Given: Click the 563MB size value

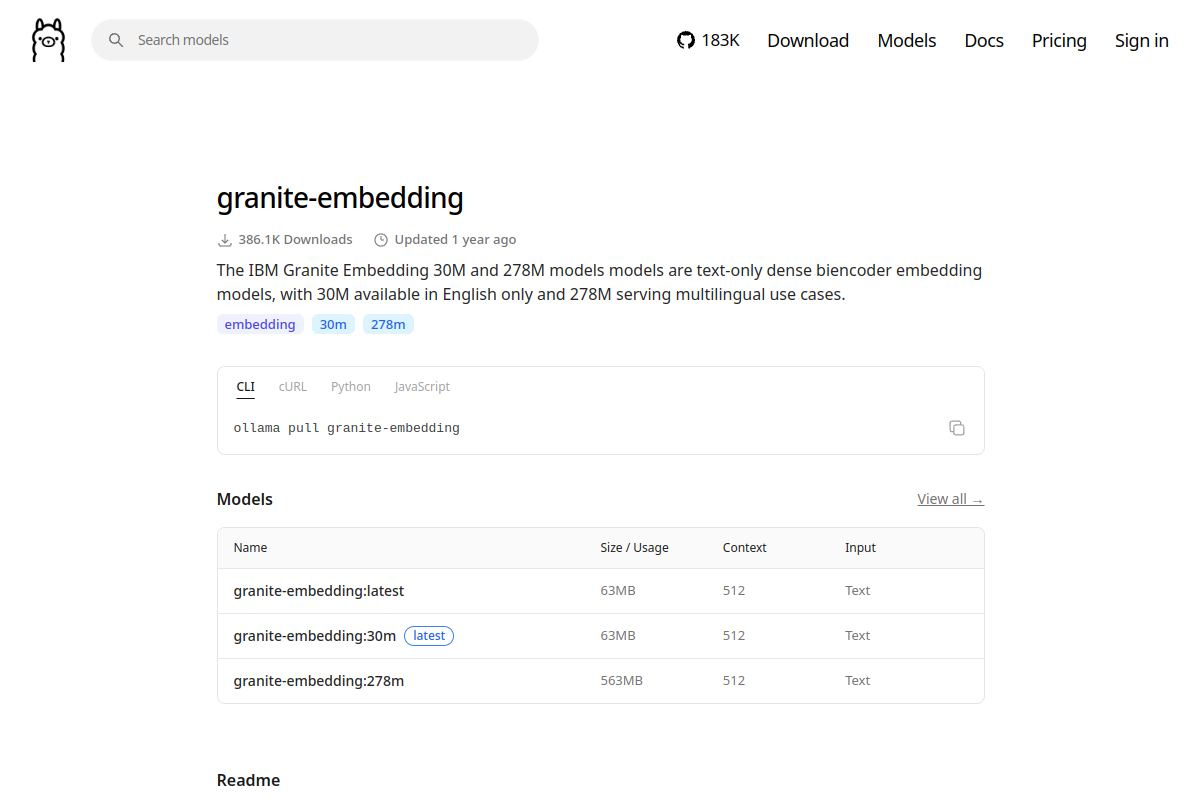Looking at the screenshot, I should pos(622,681).
